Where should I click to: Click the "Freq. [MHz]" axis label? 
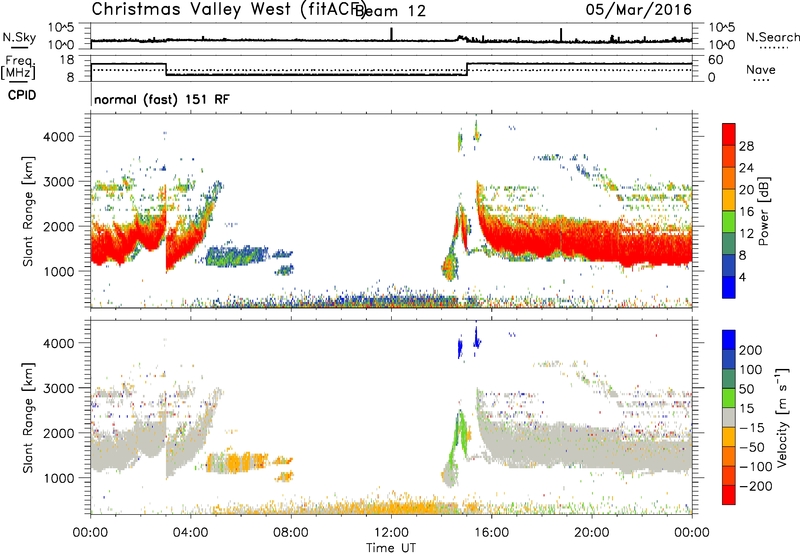pyautogui.click(x=18, y=68)
